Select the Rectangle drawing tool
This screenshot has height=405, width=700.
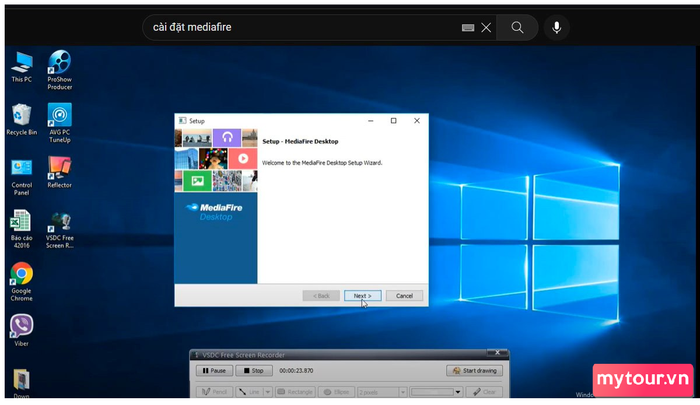tap(295, 392)
